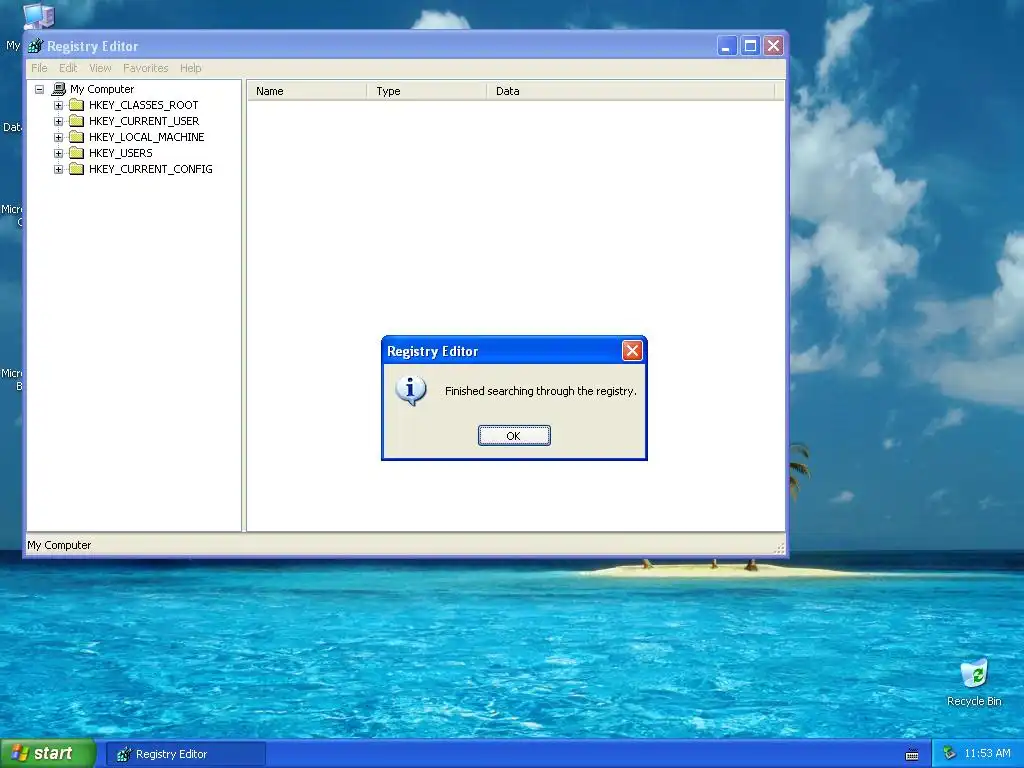Select the HKEY_CLASSES_ROOT label

coord(144,105)
